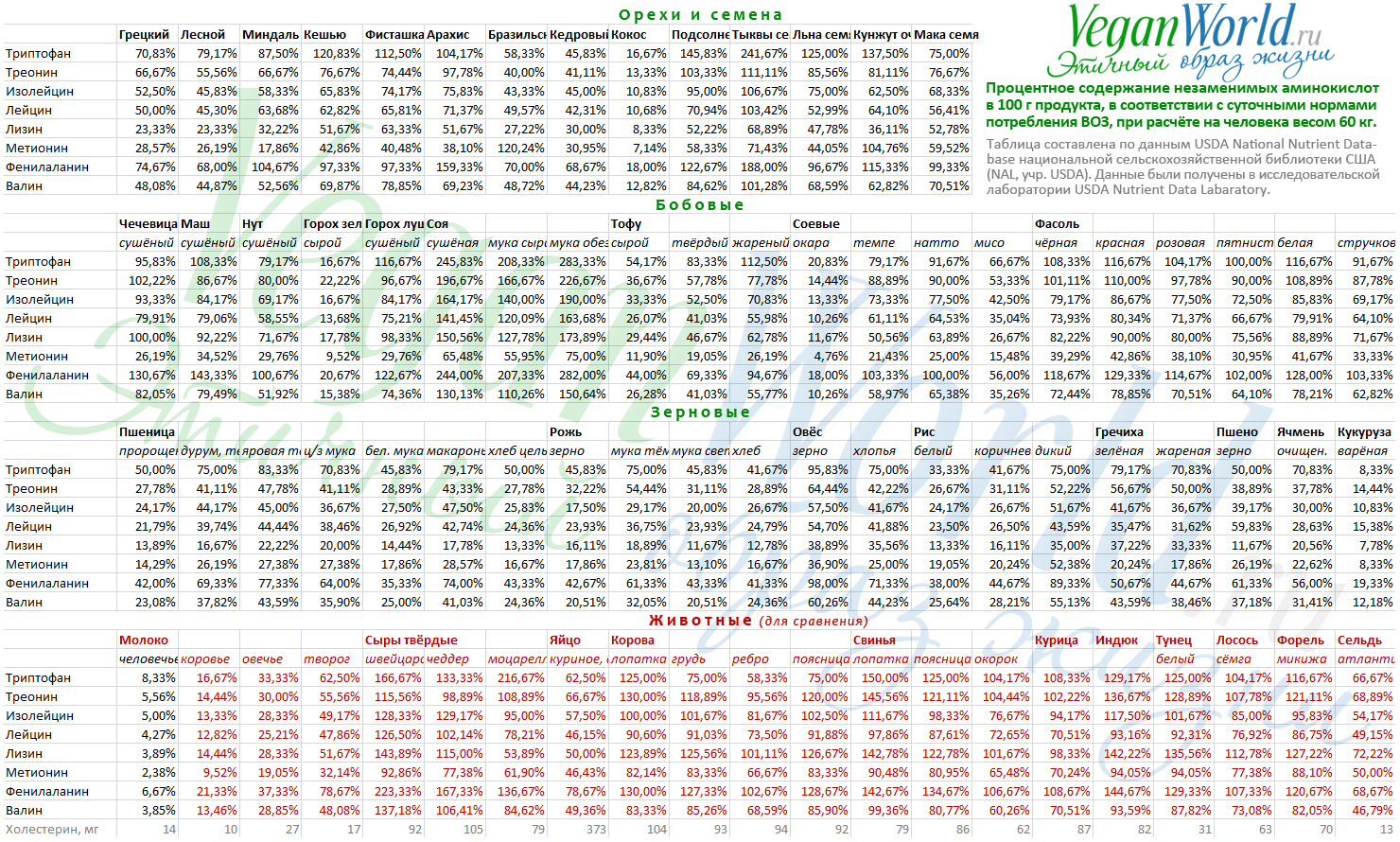
Task: Click the 'окара' sub-header
Action: point(811,242)
